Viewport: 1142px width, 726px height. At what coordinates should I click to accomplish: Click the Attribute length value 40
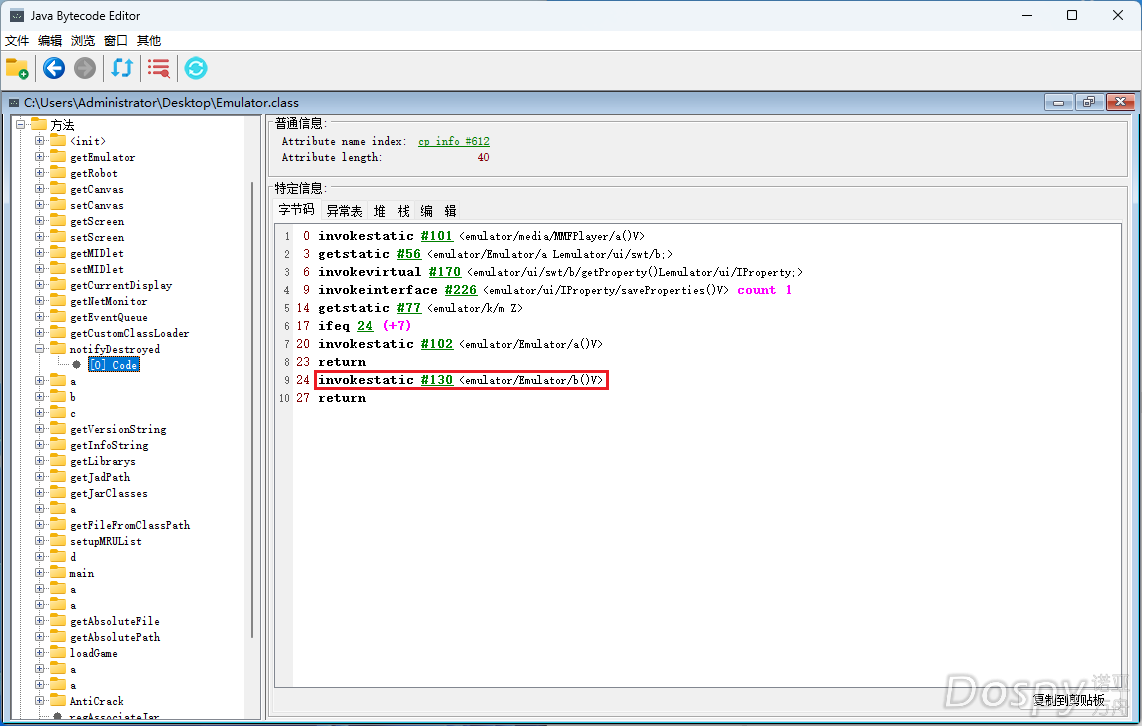pos(484,157)
